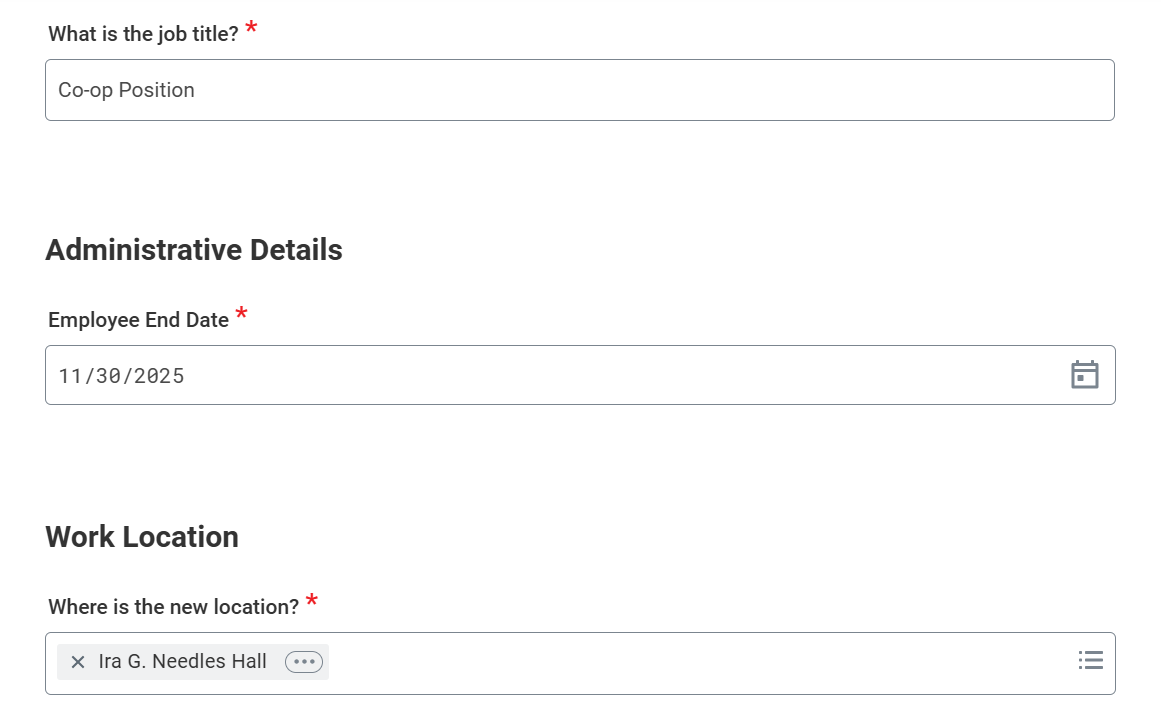
Task: Click the Where is the new location field
Action: [600, 661]
